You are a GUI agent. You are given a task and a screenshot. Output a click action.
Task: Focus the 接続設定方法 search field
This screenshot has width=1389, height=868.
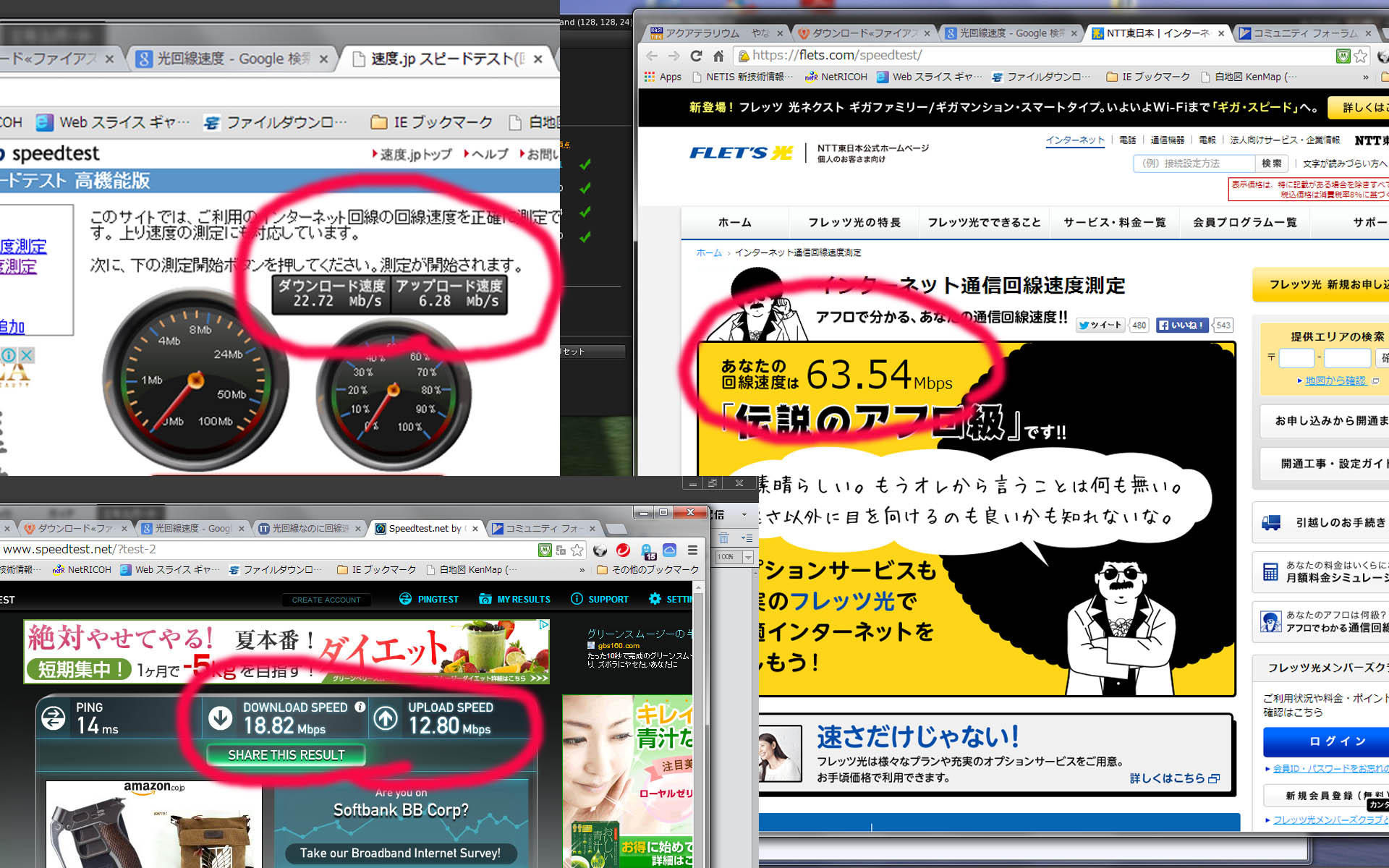point(1194,163)
